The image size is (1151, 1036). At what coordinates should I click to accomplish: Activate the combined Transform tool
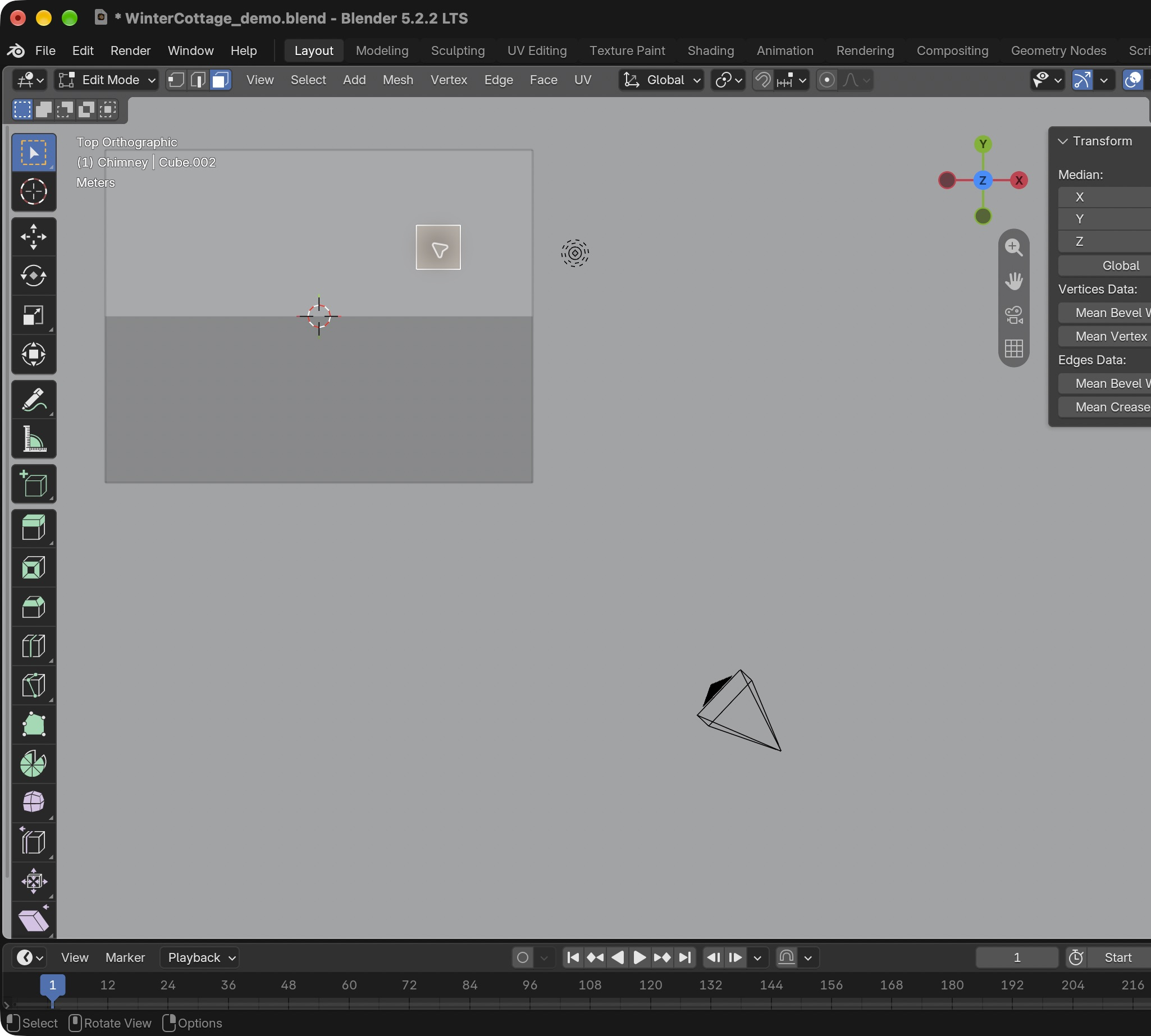pos(34,354)
